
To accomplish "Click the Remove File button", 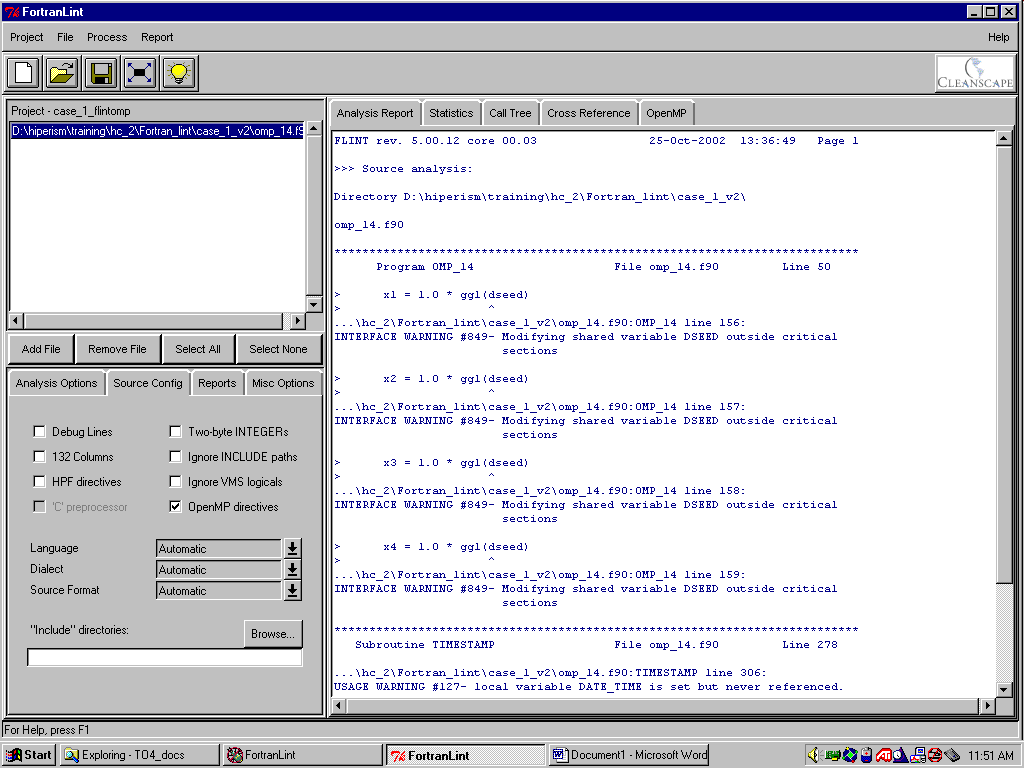I will tap(117, 349).
